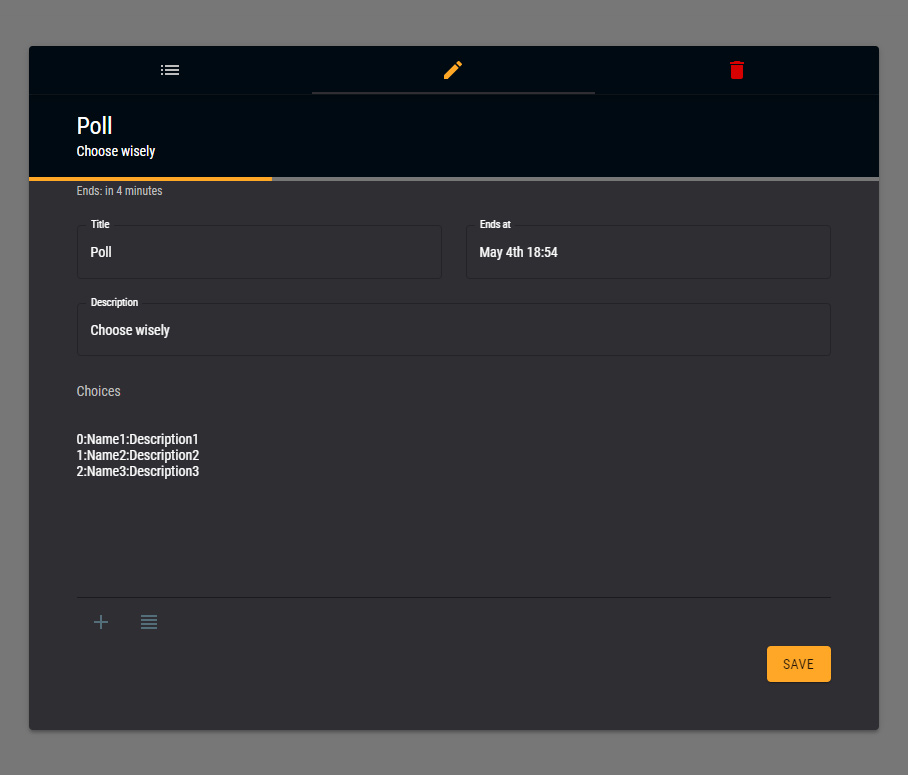Click the 'Ends: in 4 minutes' text

(x=119, y=191)
